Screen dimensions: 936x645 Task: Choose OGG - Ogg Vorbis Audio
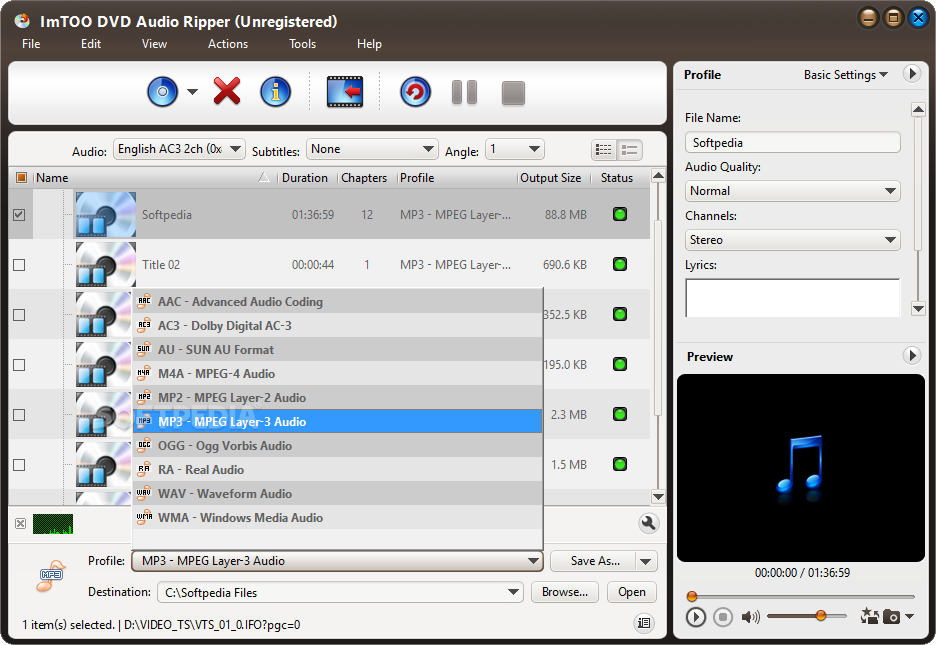pos(337,445)
